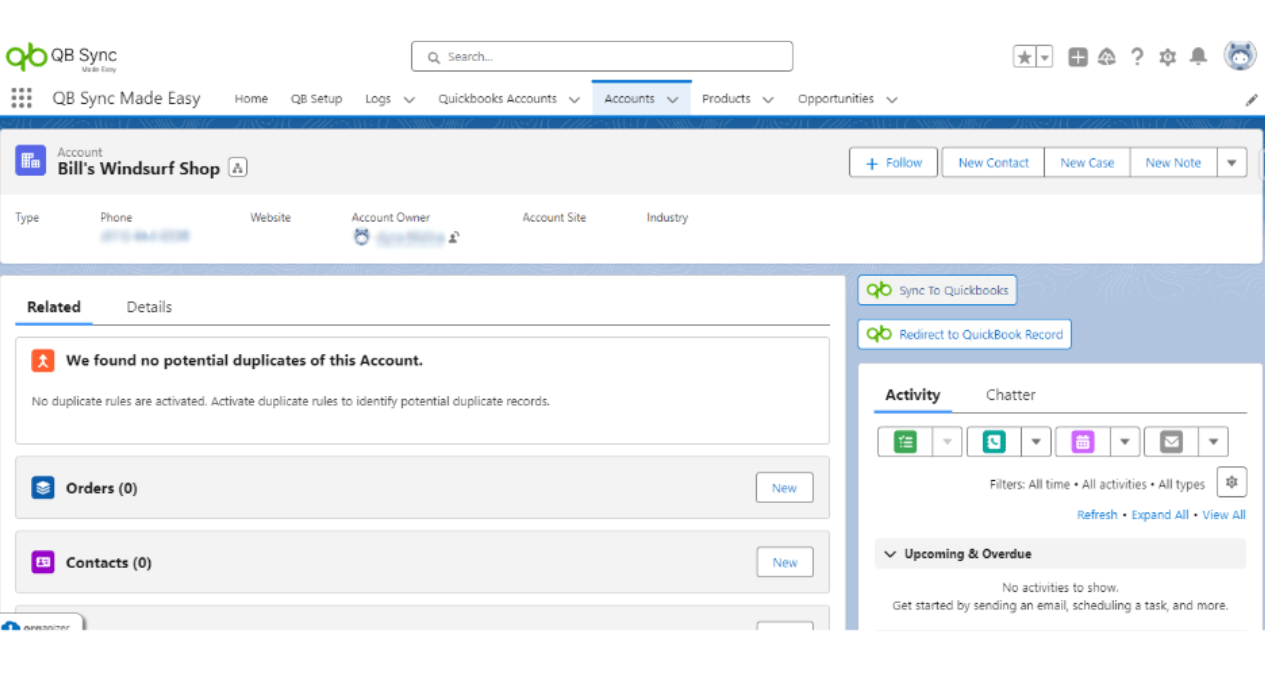Viewport: 1265px width, 673px height.
Task: Open the QB Setup tab
Action: coord(316,99)
